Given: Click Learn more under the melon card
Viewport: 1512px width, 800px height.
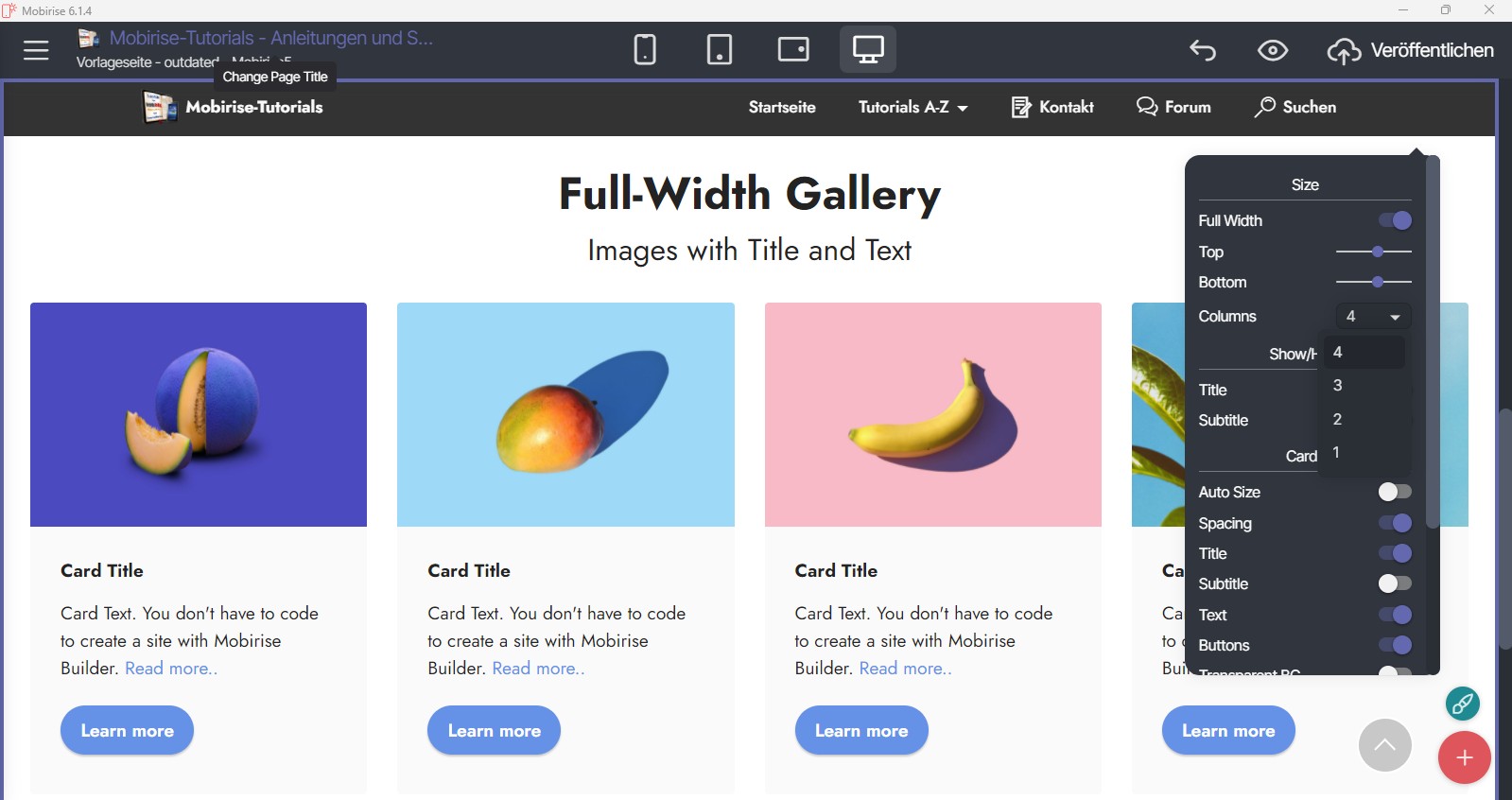Looking at the screenshot, I should 127,730.
